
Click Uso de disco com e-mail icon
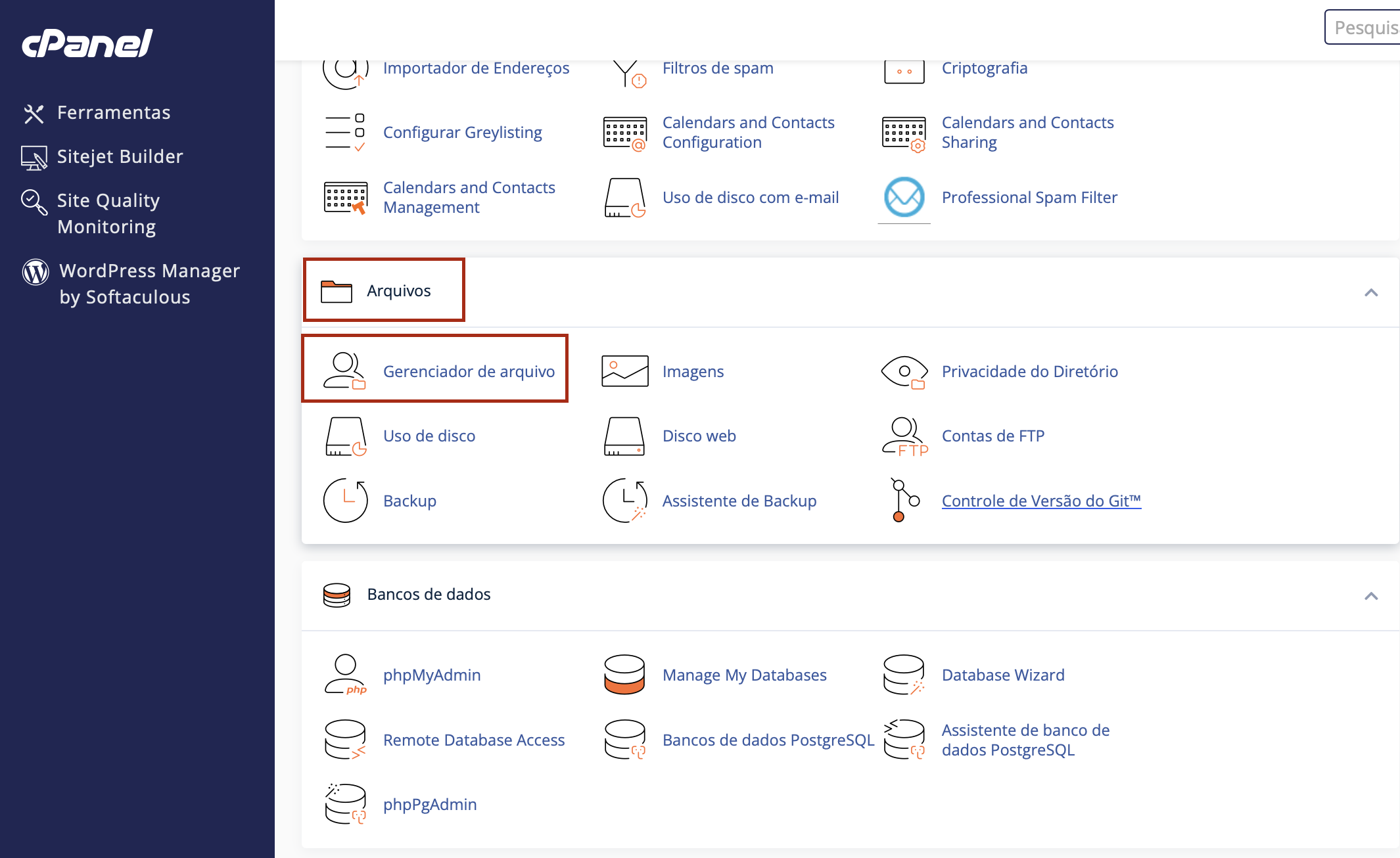(x=624, y=198)
